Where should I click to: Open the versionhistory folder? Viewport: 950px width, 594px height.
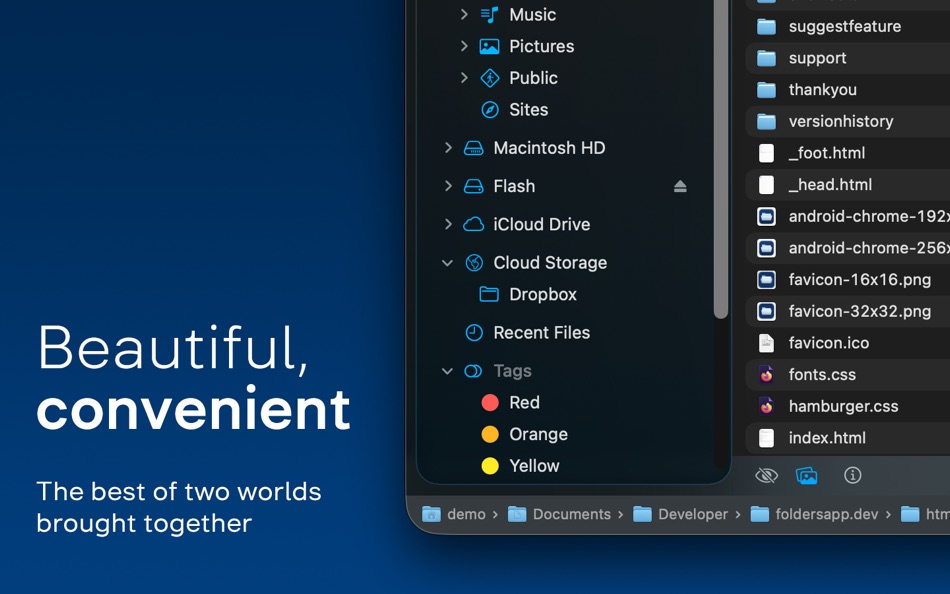pyautogui.click(x=840, y=121)
